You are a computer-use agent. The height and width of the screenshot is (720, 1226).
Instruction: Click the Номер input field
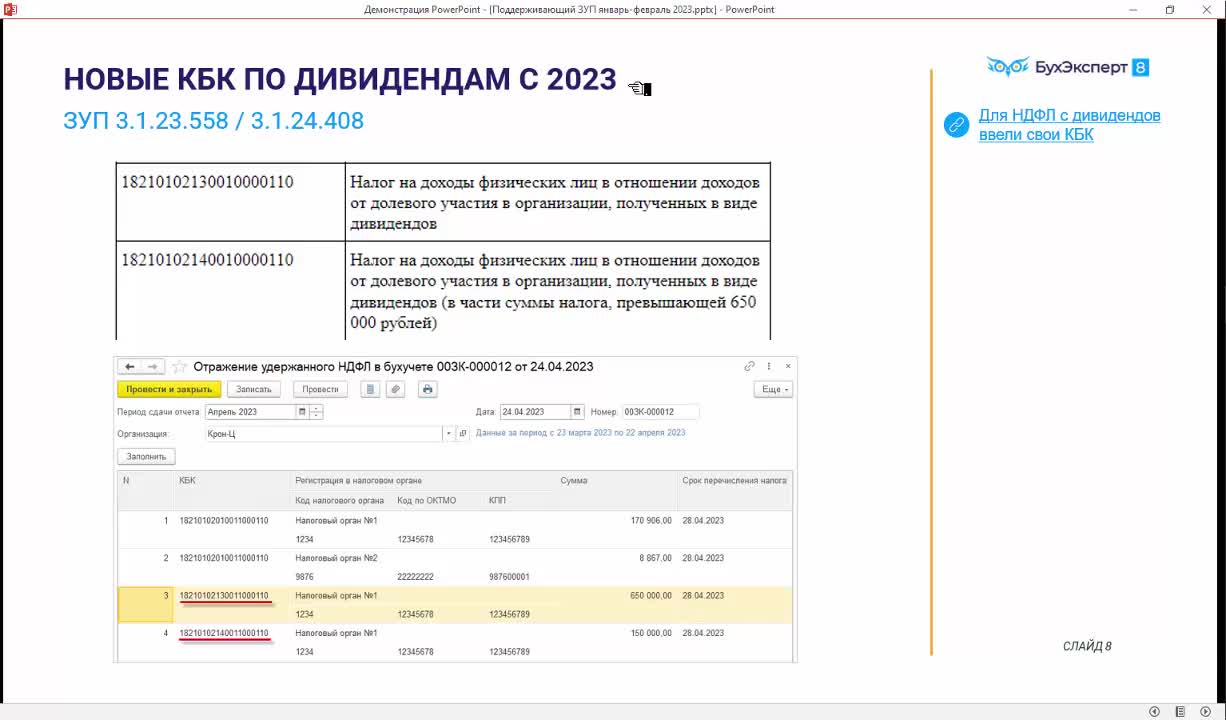[659, 412]
